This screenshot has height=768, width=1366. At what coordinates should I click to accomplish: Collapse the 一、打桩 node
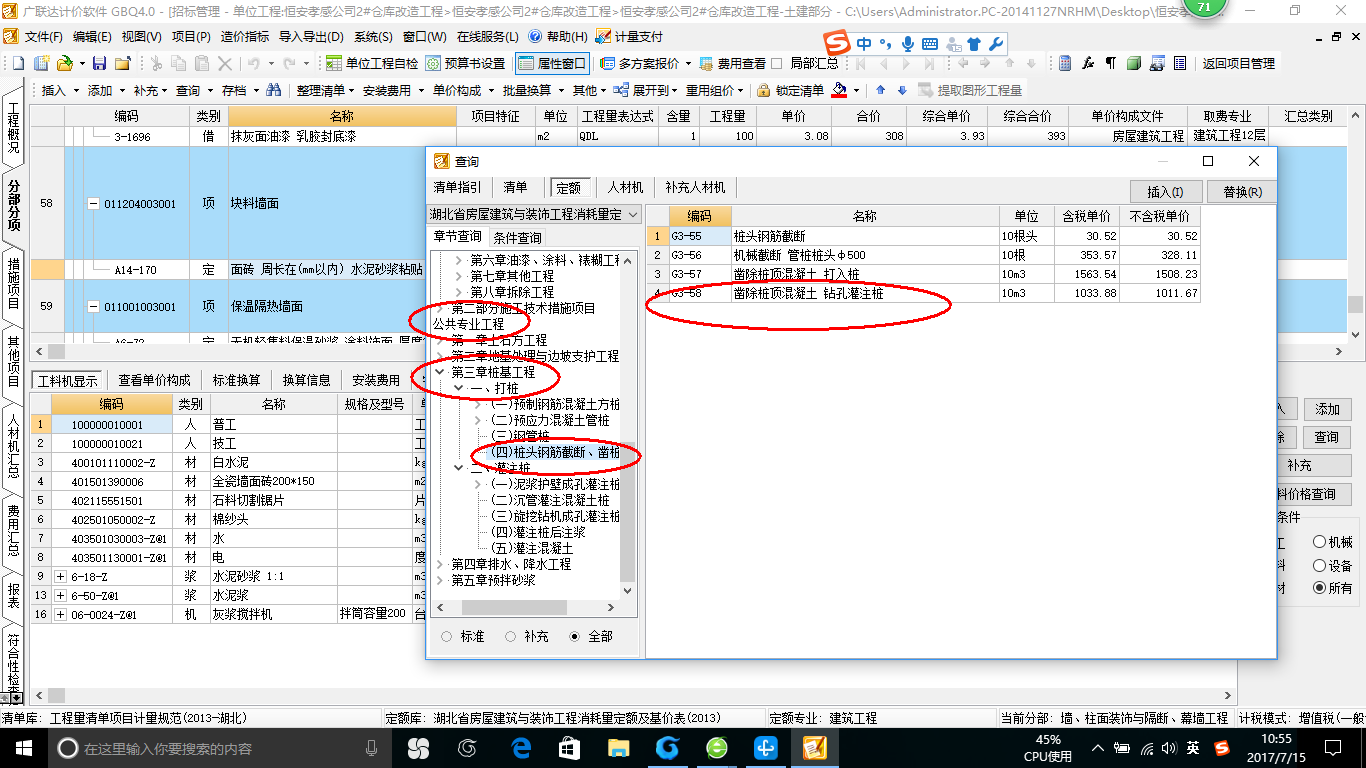[x=459, y=388]
